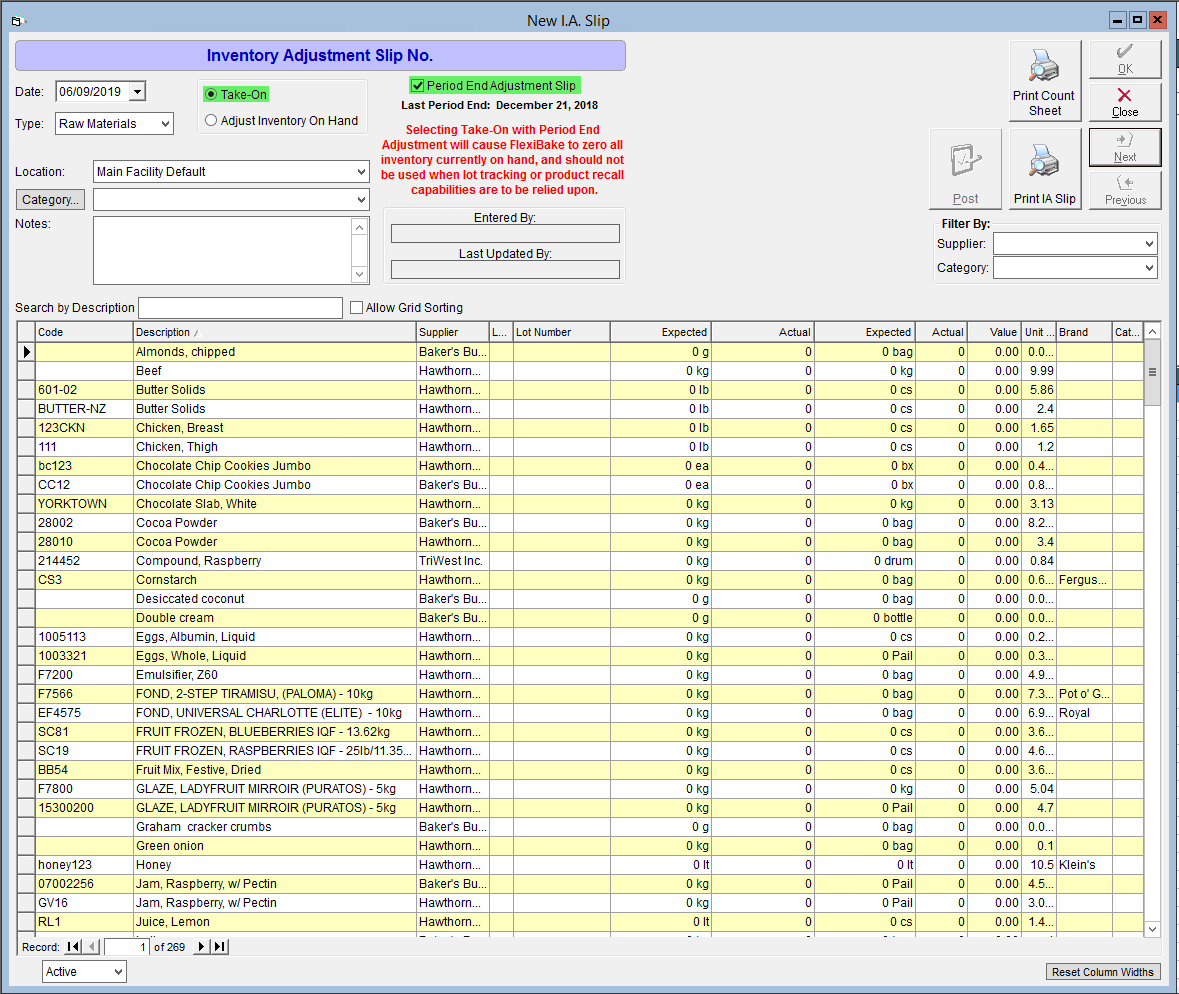Click the record number field
Image resolution: width=1179 pixels, height=994 pixels.
(x=126, y=947)
